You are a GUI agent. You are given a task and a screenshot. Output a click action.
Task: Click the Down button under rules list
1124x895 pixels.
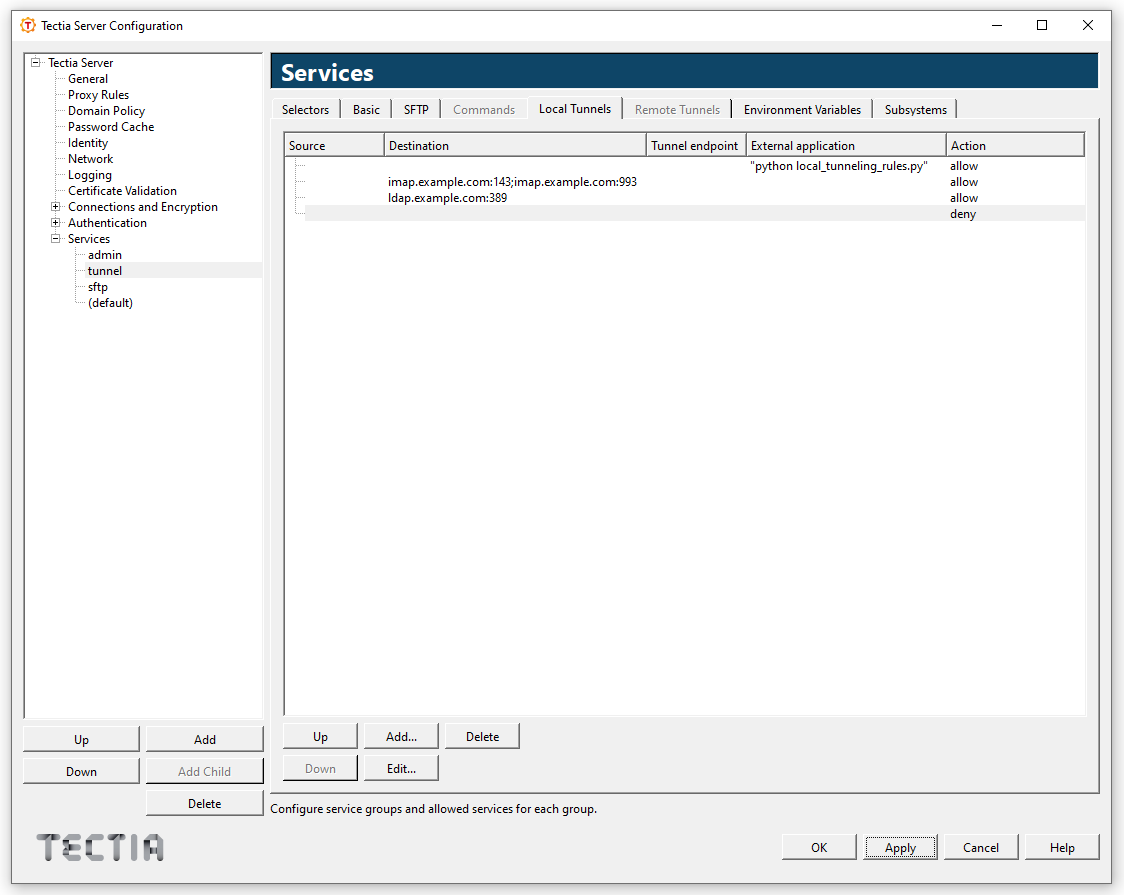[320, 768]
